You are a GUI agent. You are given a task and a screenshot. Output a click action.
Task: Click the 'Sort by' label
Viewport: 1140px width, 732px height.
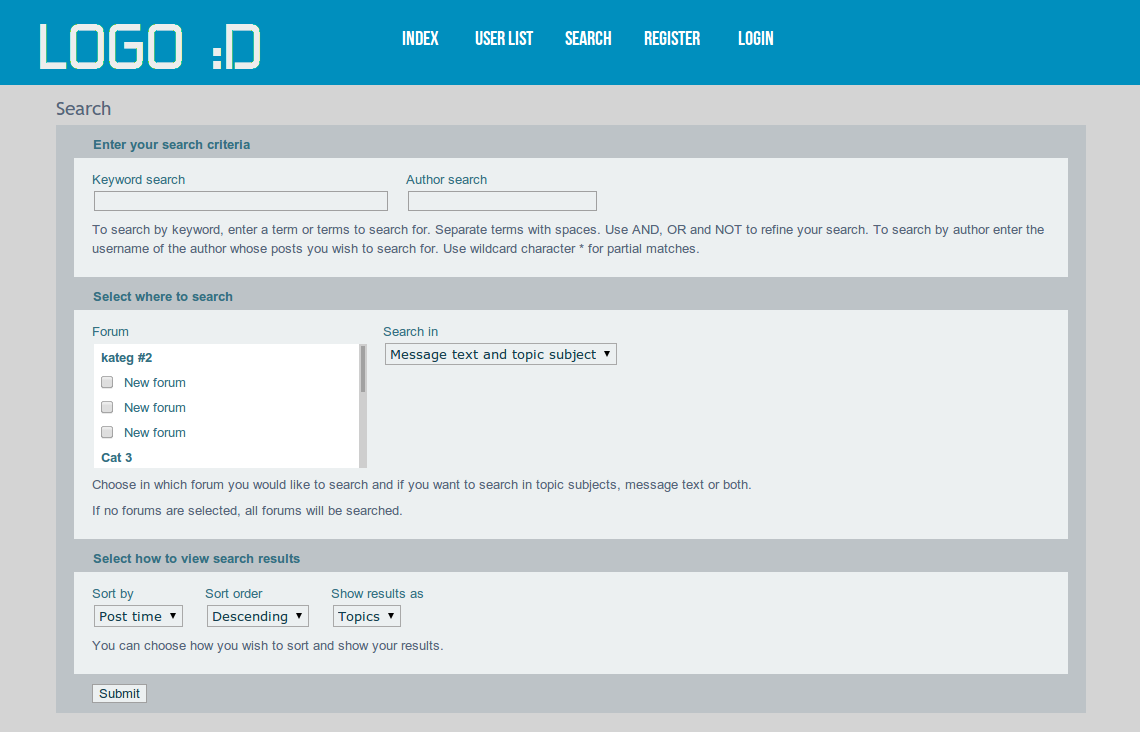[x=113, y=594]
